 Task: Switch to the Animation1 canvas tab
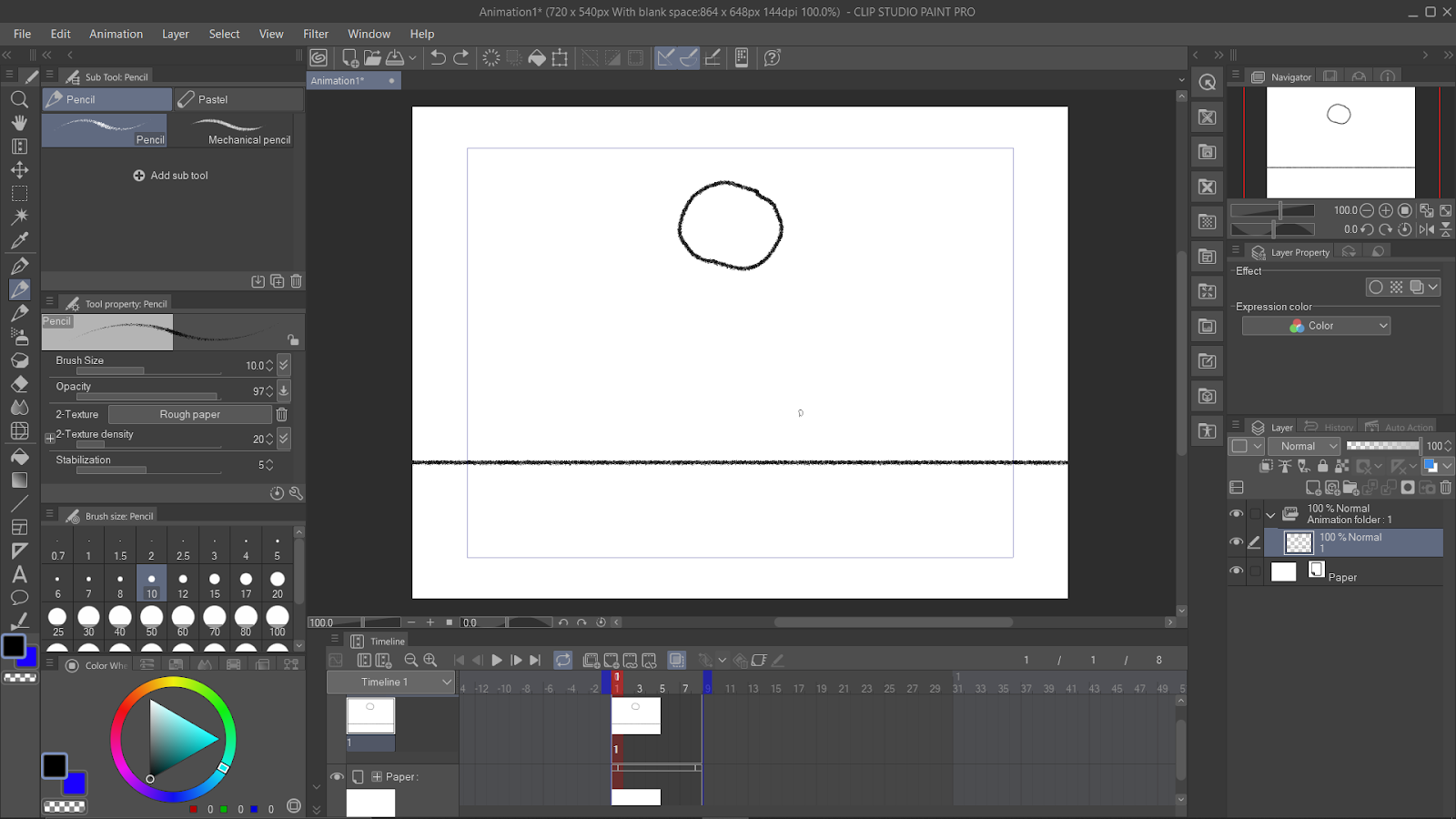point(353,81)
